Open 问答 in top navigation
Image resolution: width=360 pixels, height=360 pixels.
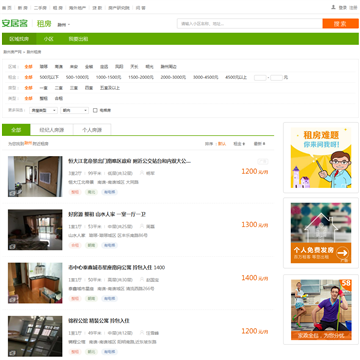(141, 8)
